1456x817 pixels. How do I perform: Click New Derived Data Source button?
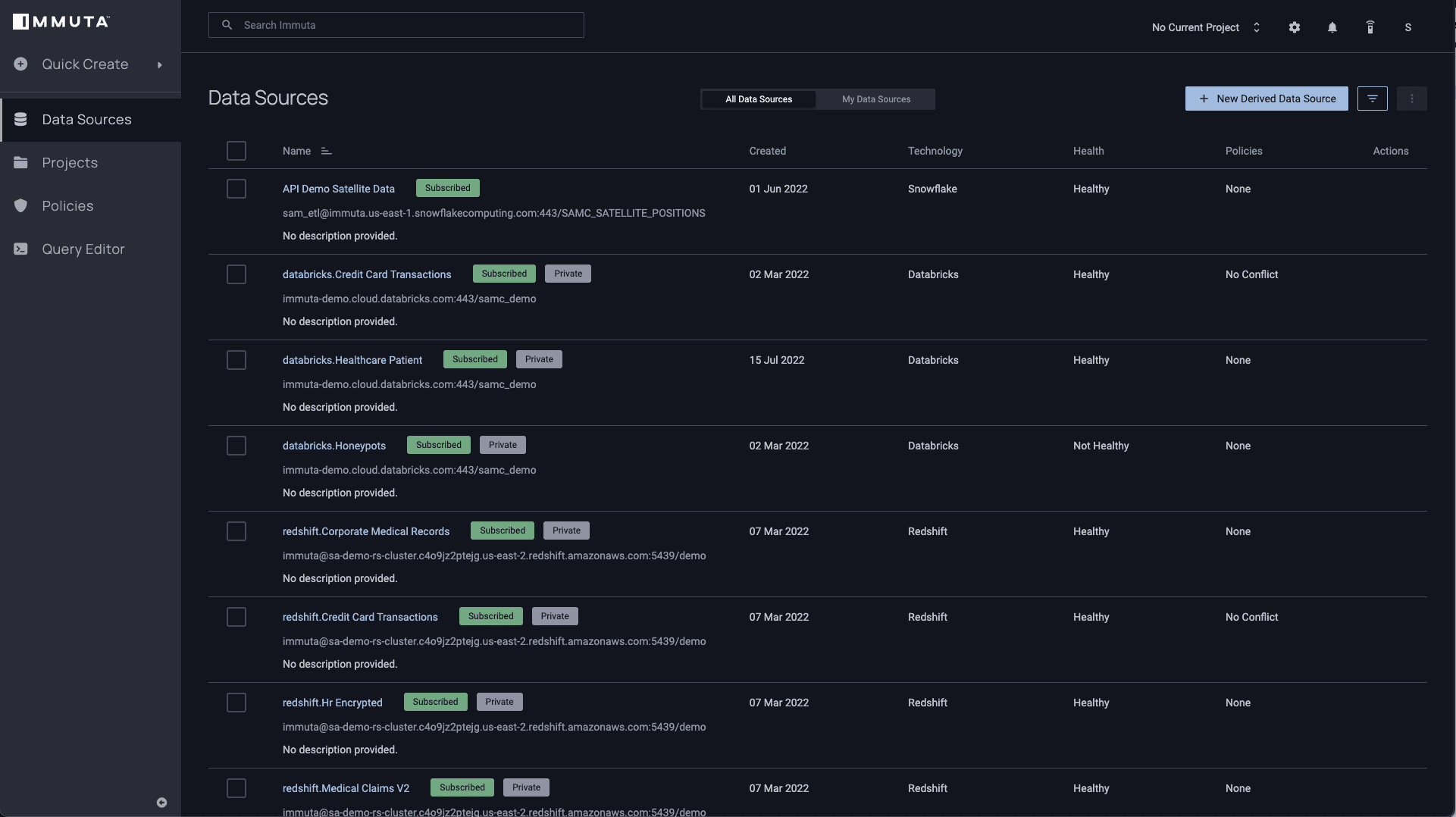coord(1267,99)
